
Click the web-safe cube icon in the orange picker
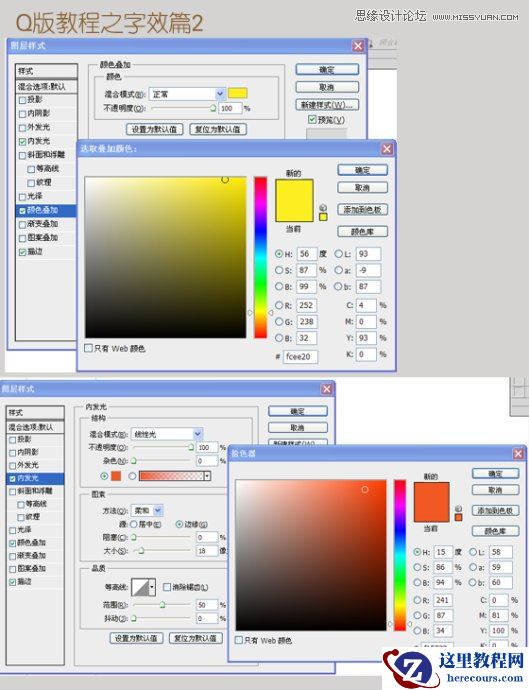458,508
